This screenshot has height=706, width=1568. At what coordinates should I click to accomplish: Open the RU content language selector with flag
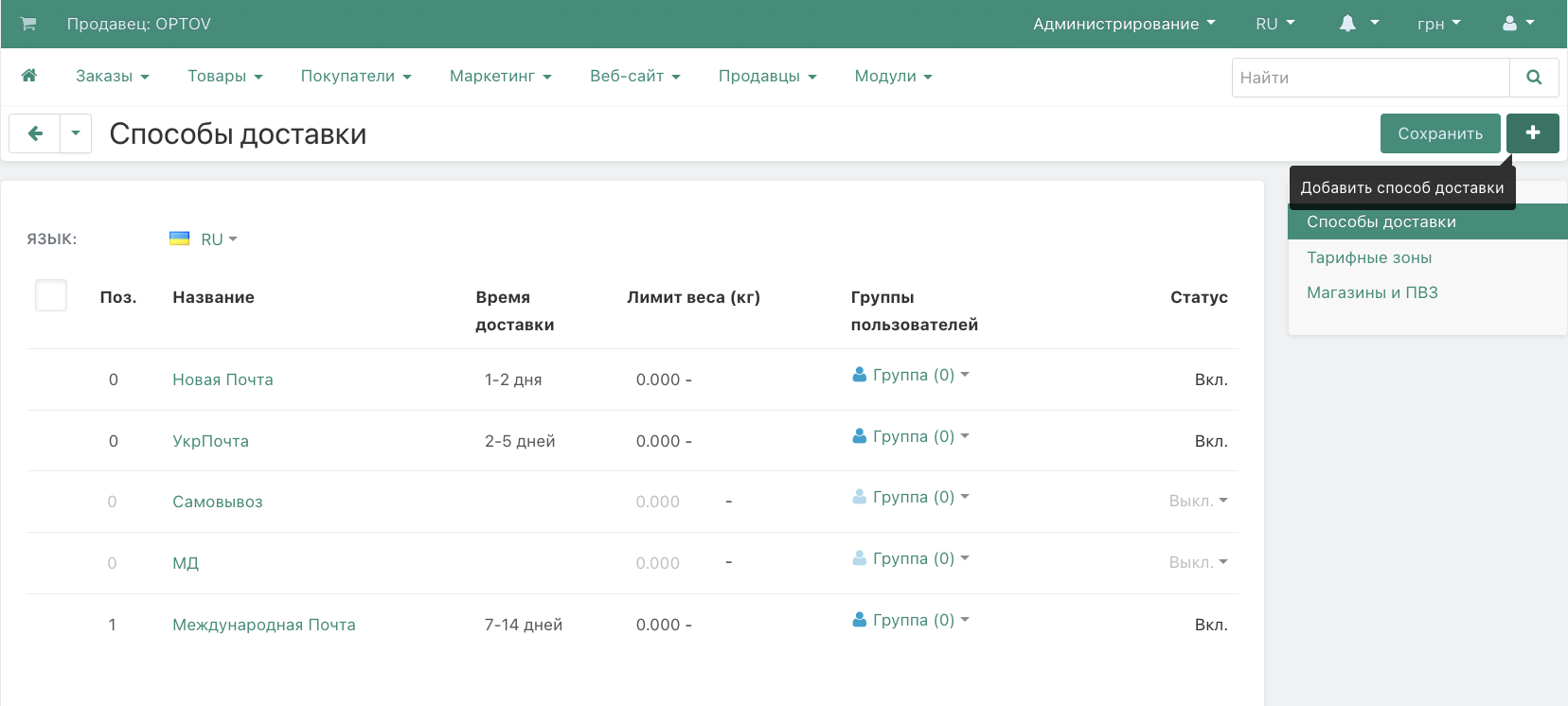pos(205,239)
